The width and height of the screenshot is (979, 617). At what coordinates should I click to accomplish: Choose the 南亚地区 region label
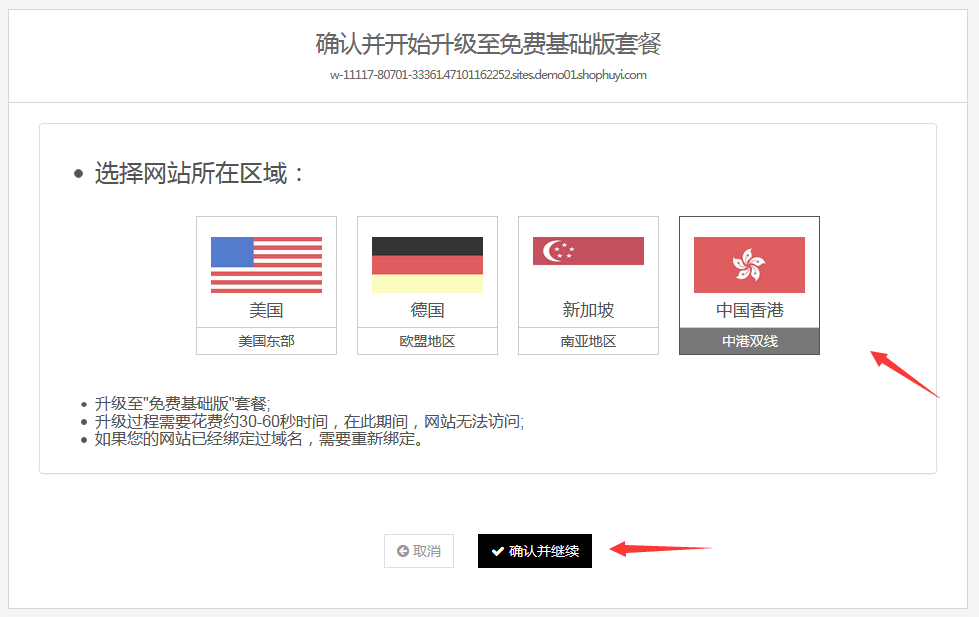[x=588, y=341]
